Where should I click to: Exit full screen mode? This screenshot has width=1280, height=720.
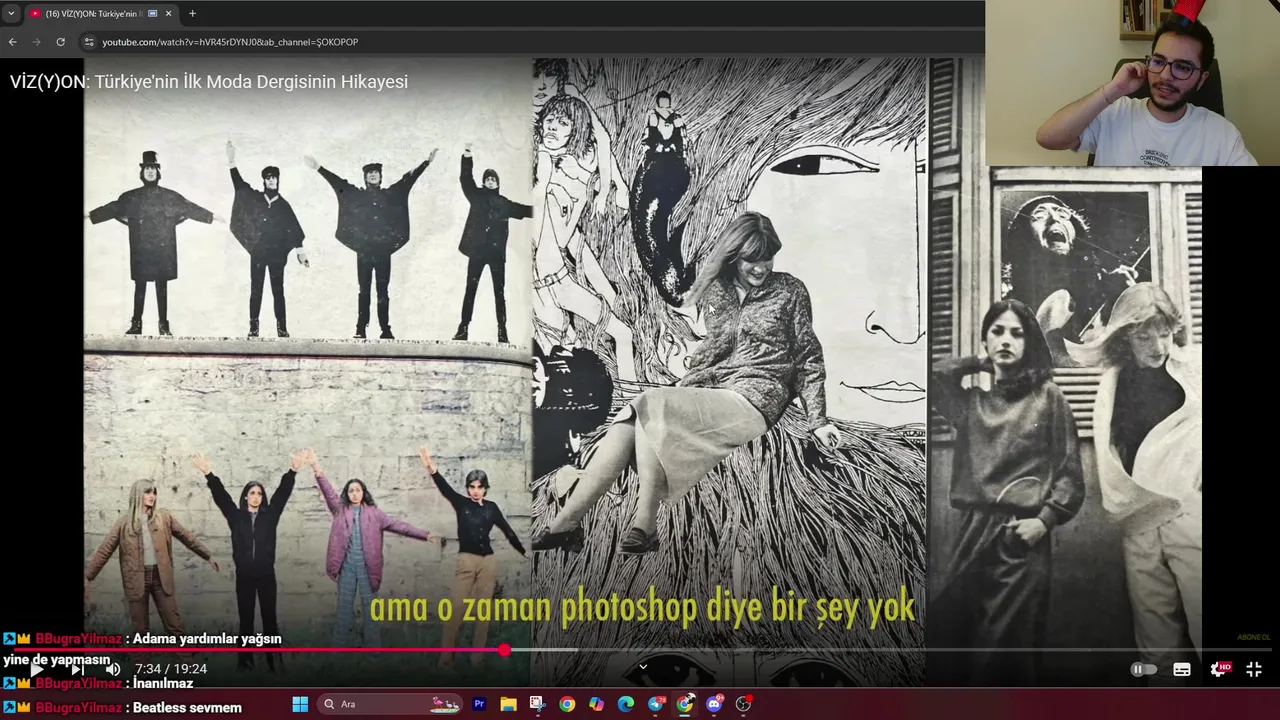click(1254, 669)
